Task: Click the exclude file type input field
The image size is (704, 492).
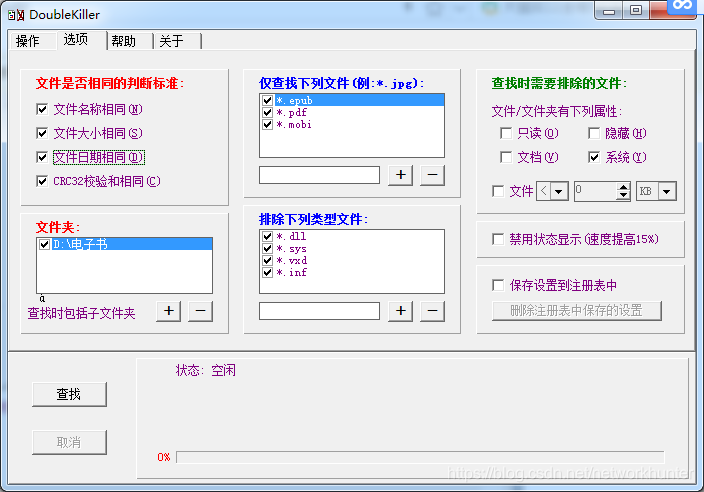Action: click(x=319, y=311)
